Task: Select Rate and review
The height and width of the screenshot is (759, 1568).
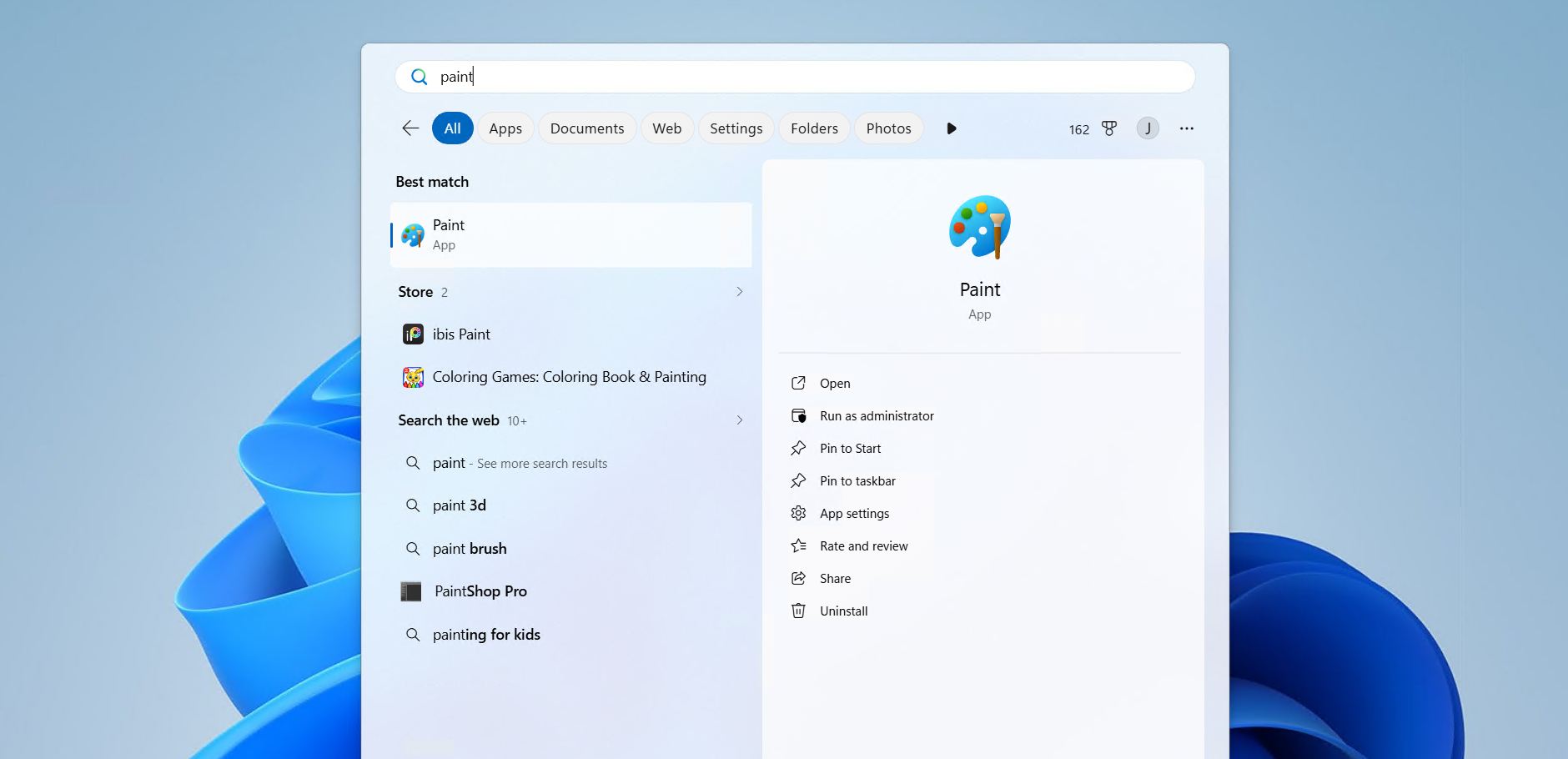Action: 863,546
